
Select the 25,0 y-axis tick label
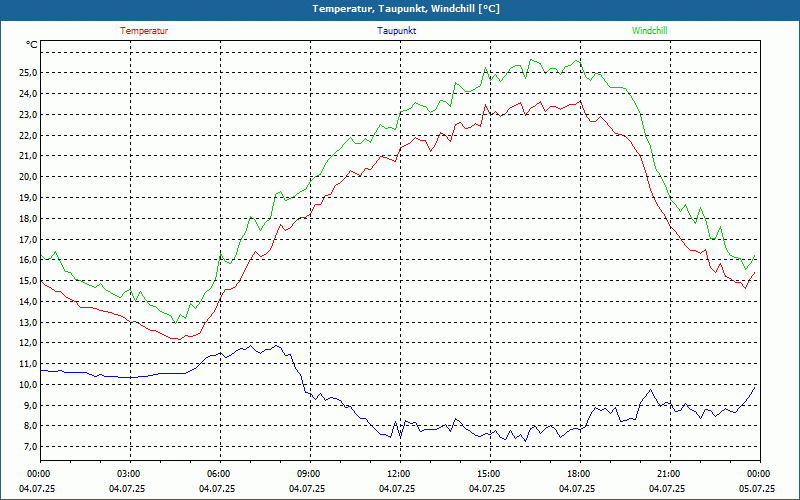[x=27, y=73]
